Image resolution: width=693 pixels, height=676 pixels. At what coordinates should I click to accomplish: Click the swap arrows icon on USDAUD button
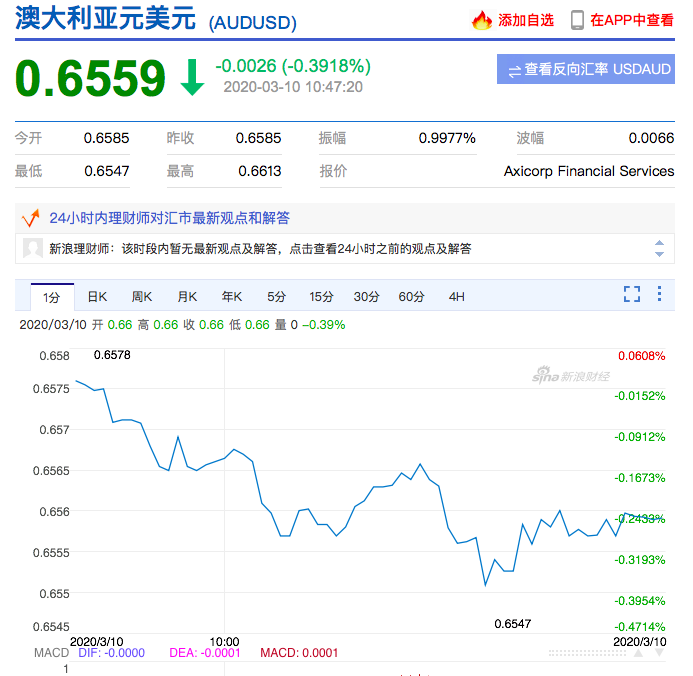(514, 71)
